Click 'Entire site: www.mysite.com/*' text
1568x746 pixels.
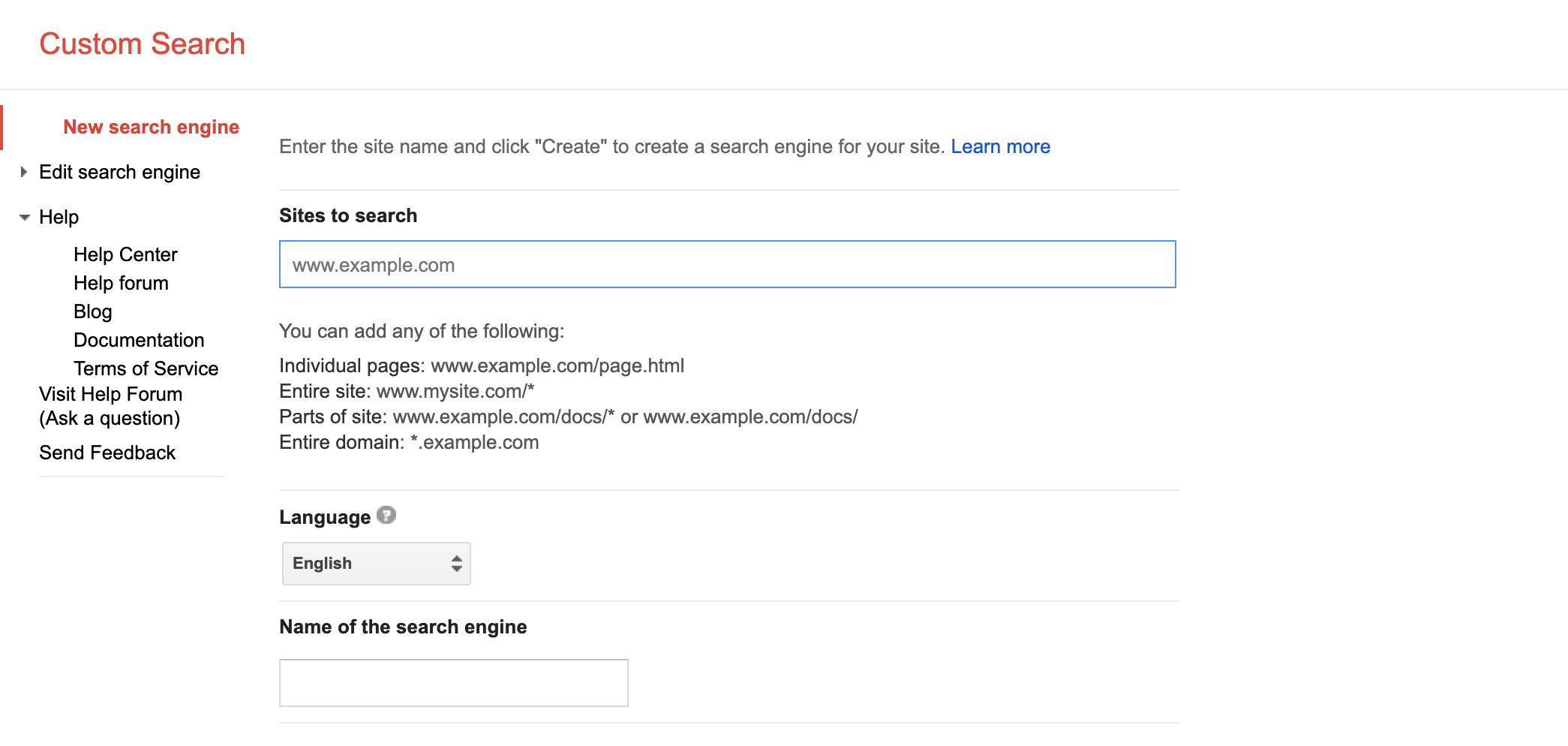407,391
